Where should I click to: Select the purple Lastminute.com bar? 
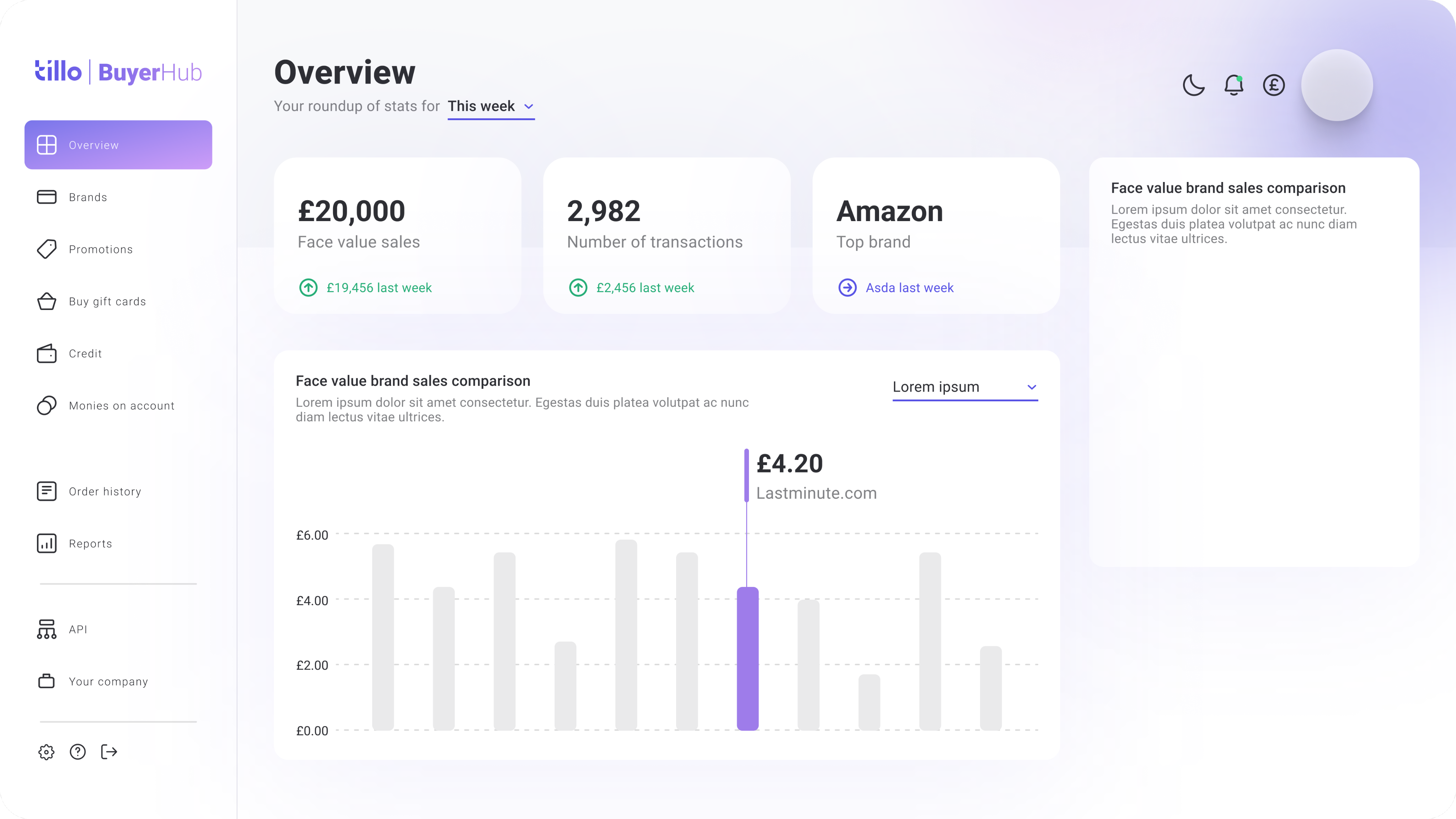(747, 658)
